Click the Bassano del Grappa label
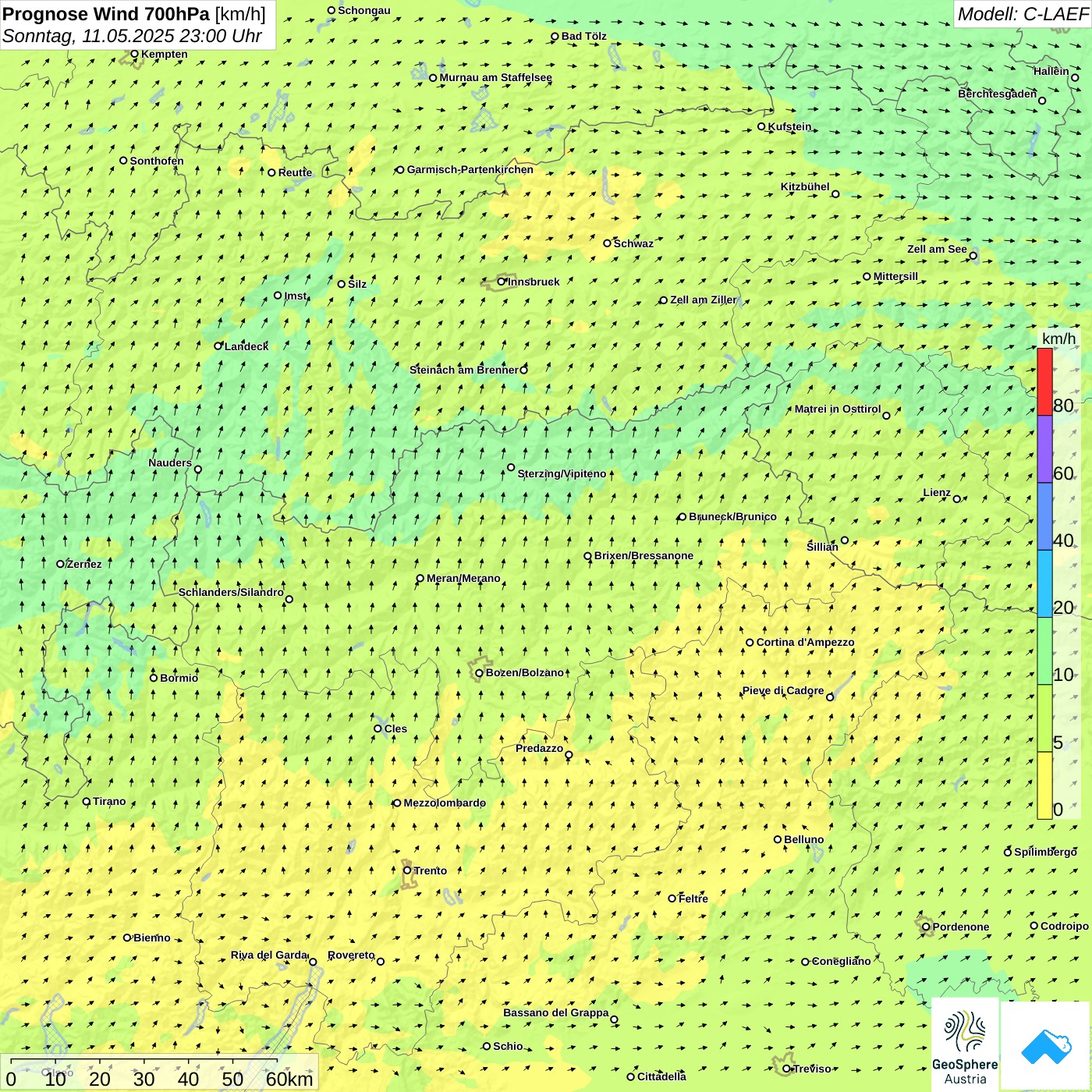 click(556, 1012)
